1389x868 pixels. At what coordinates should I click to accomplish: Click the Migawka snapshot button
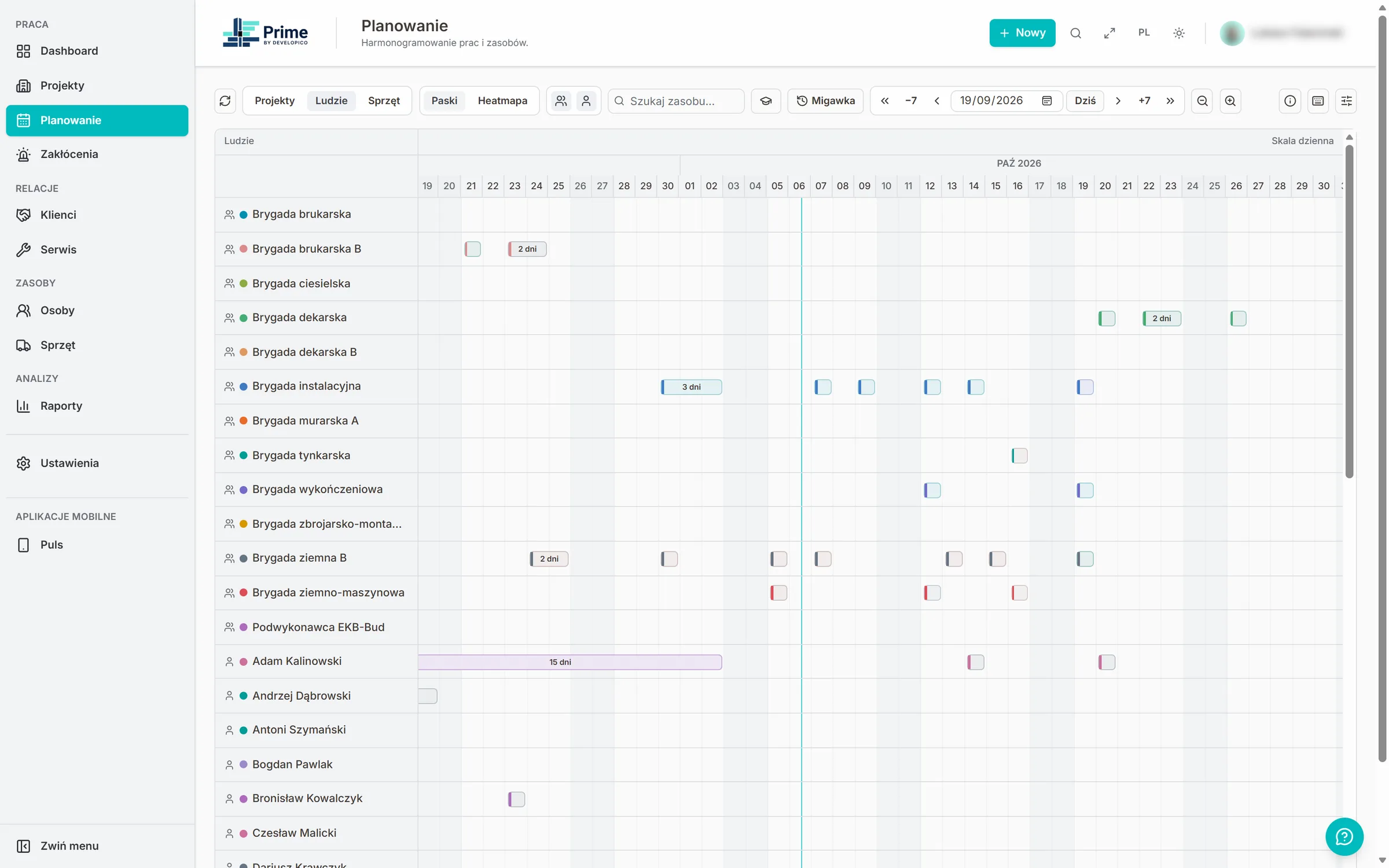point(825,101)
